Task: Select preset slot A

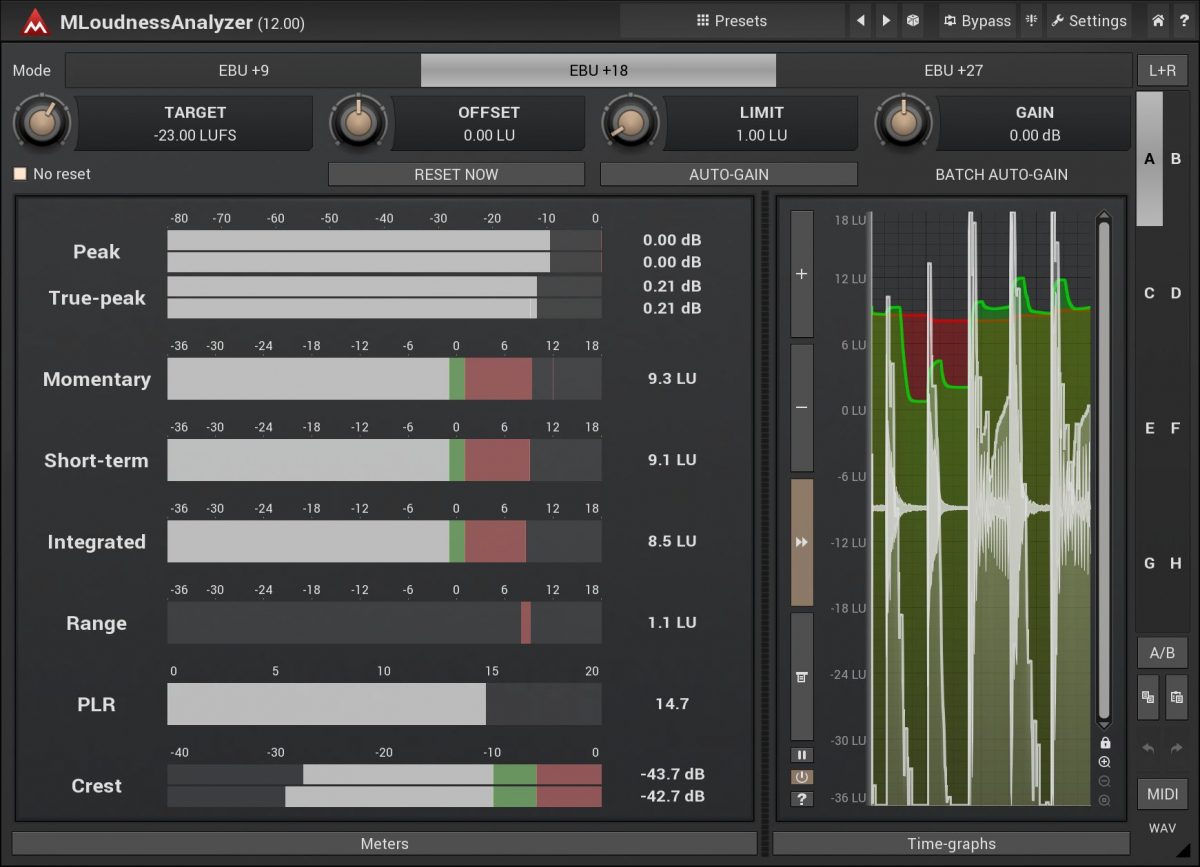Action: click(x=1149, y=158)
